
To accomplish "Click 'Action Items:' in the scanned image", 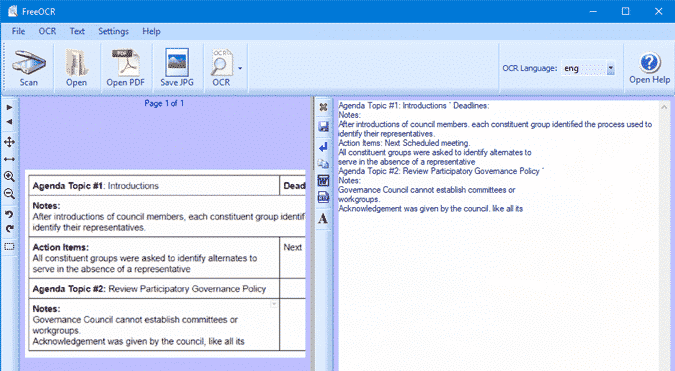I will pyautogui.click(x=61, y=247).
